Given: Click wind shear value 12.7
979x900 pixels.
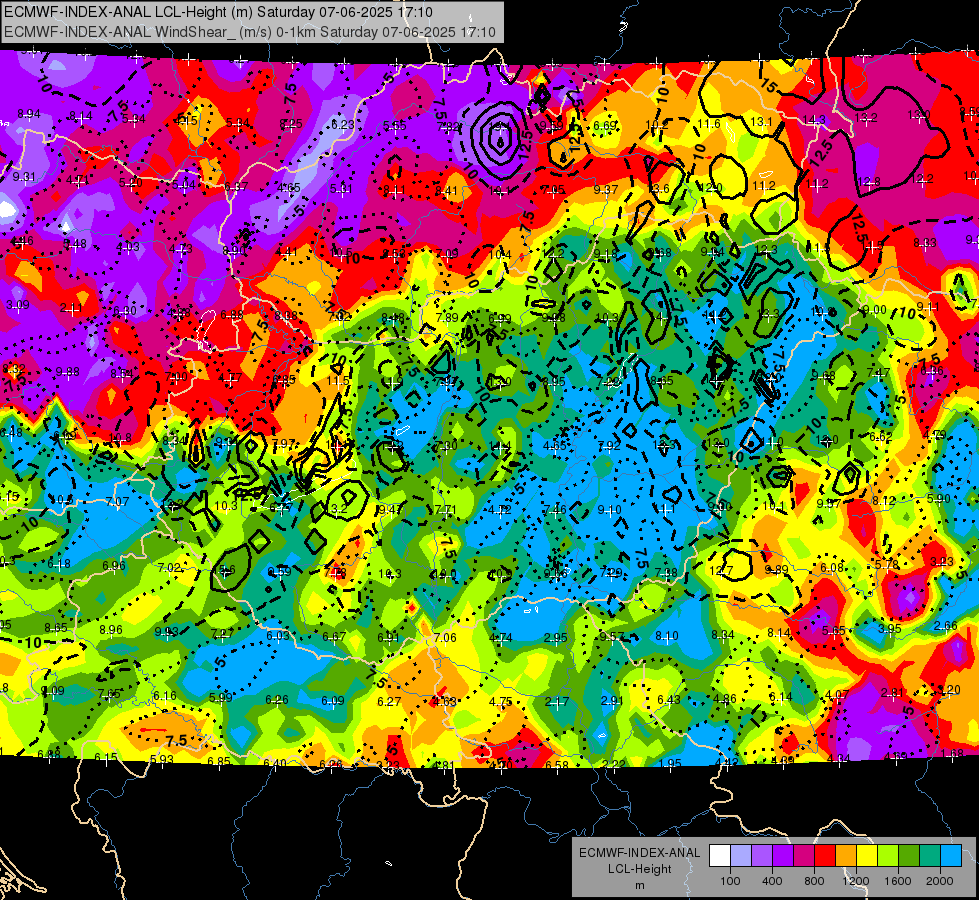Looking at the screenshot, I should (x=721, y=570).
